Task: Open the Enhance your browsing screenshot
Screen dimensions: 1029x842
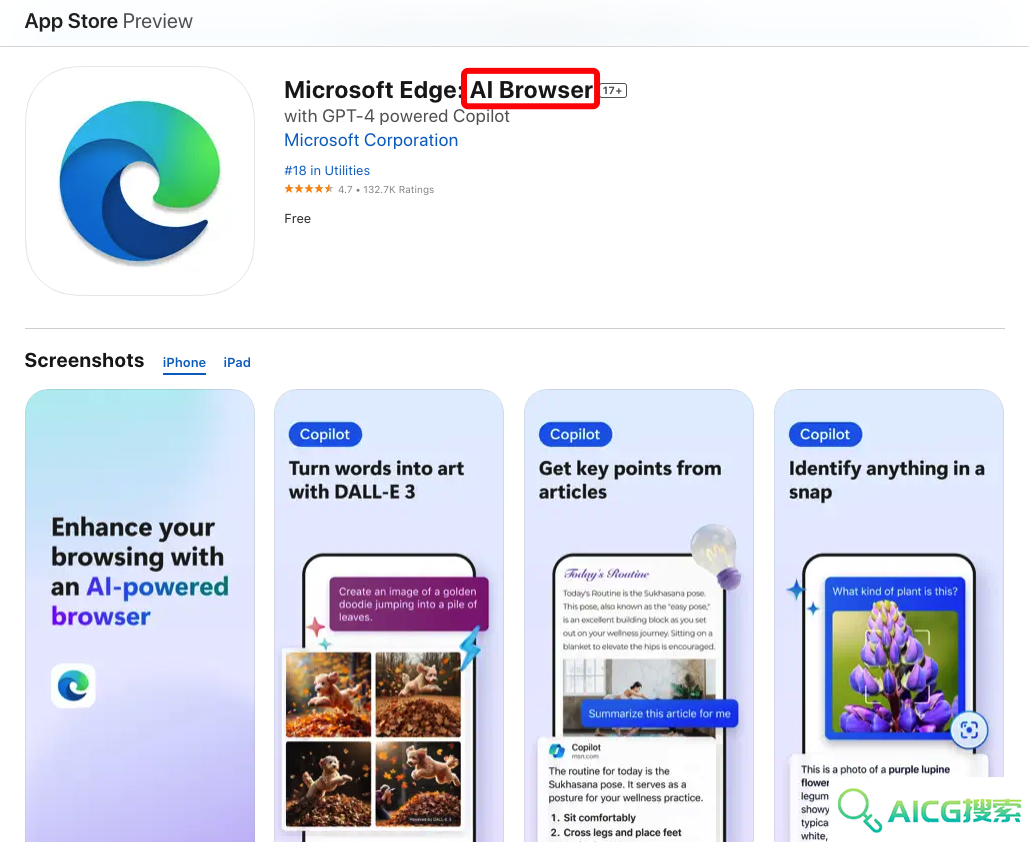Action: [140, 616]
